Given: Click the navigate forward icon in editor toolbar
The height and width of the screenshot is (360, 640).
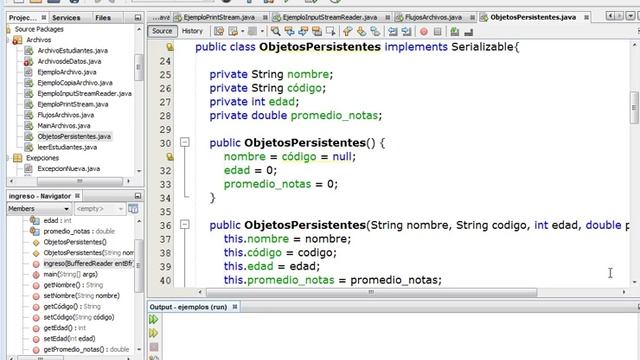Looking at the screenshot, I should pos(253,31).
